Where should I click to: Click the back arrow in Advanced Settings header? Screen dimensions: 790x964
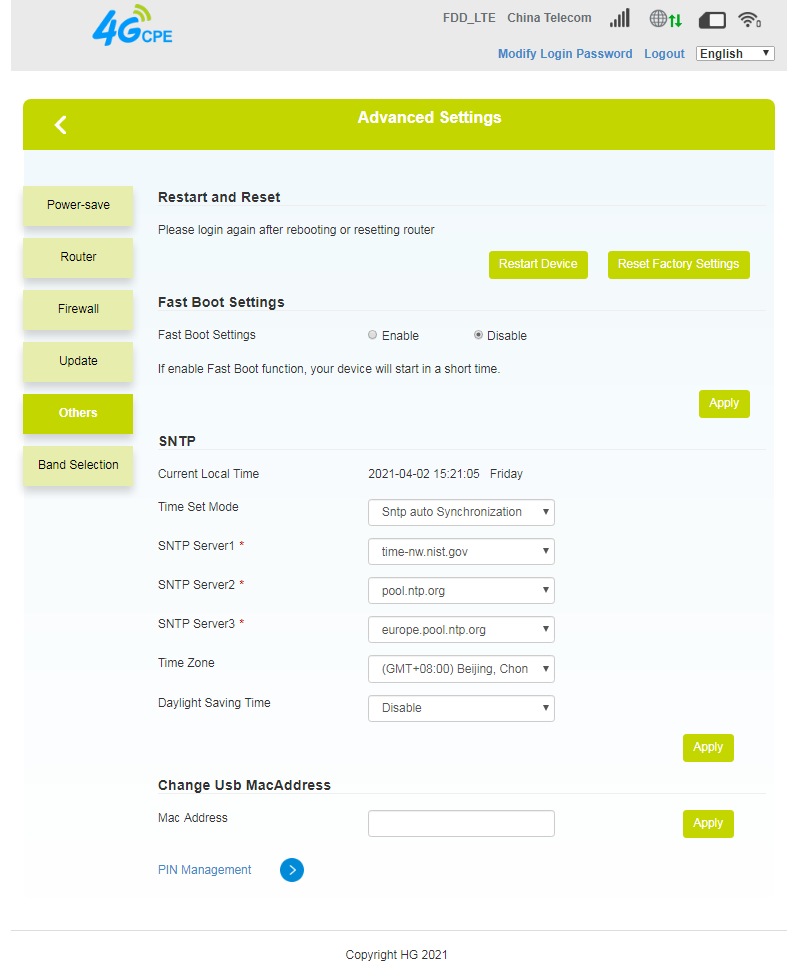coord(60,125)
